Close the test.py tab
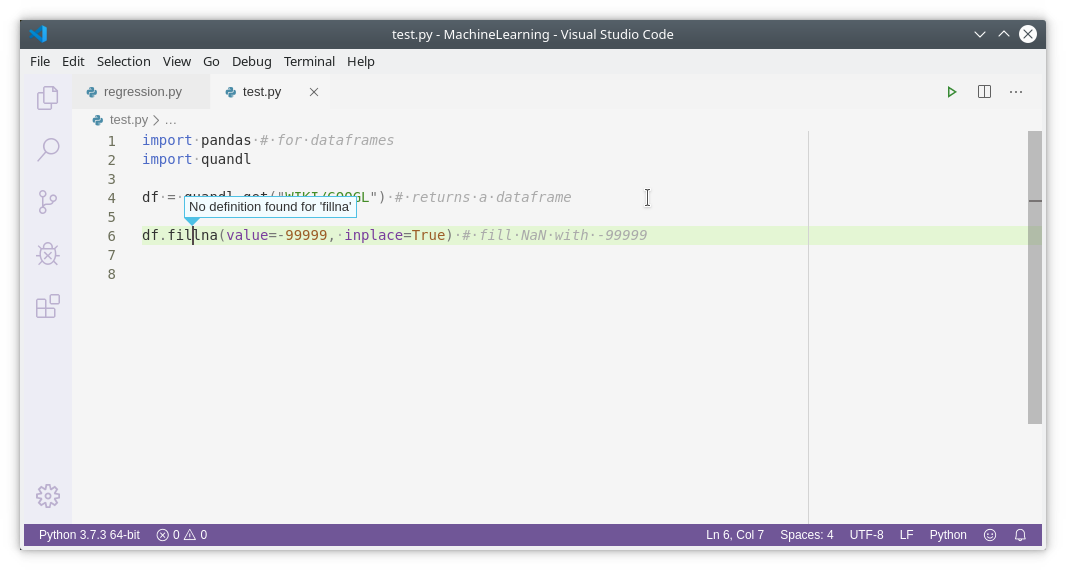The width and height of the screenshot is (1066, 570). [314, 92]
